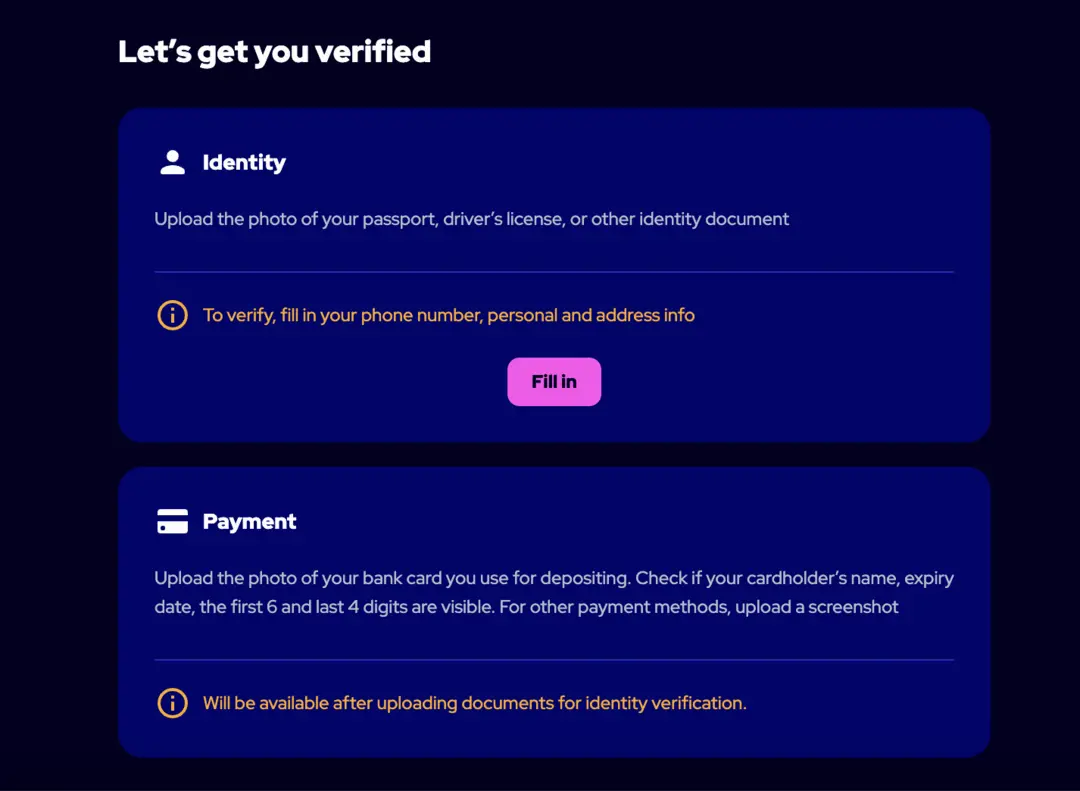Click the Fill in button
The height and width of the screenshot is (791, 1080).
pyautogui.click(x=554, y=382)
